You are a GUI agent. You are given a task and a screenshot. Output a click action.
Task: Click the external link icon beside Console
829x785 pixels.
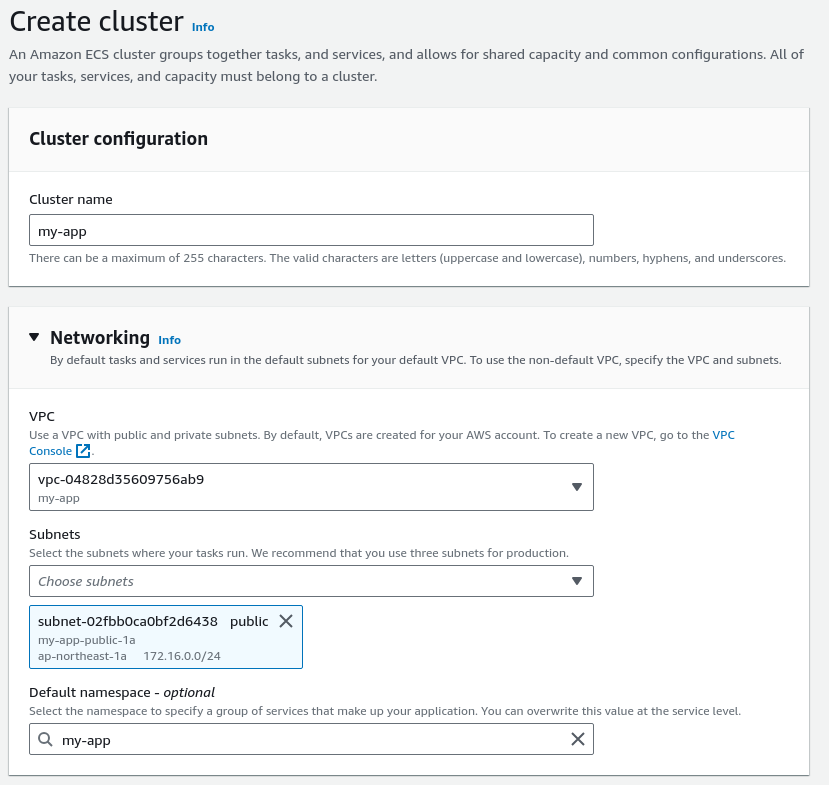coord(83,451)
